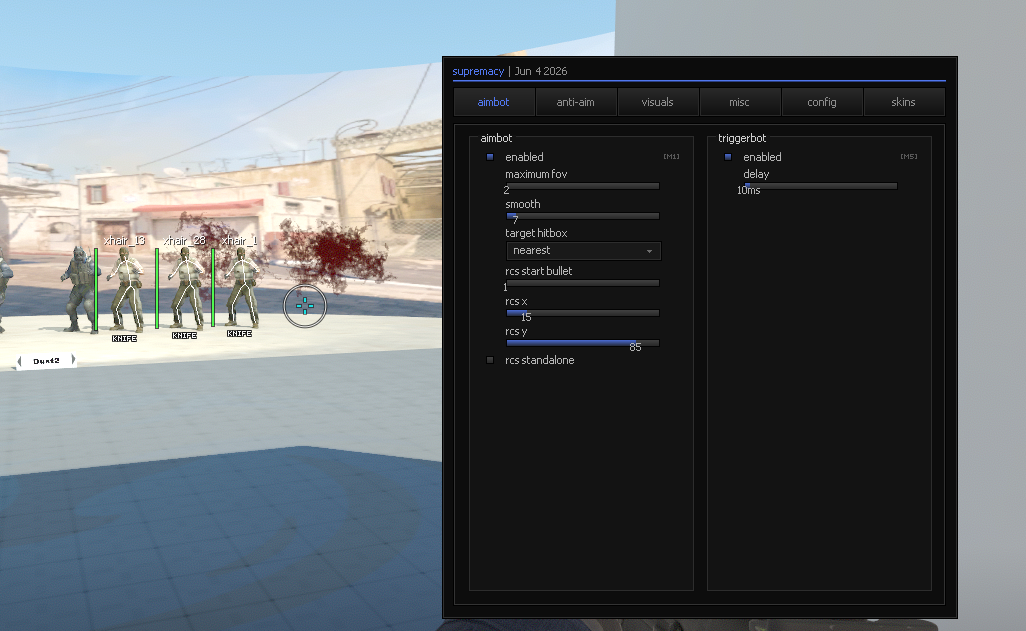The width and height of the screenshot is (1026, 631).
Task: Click the 85 value on rcs y
Action: pos(635,348)
